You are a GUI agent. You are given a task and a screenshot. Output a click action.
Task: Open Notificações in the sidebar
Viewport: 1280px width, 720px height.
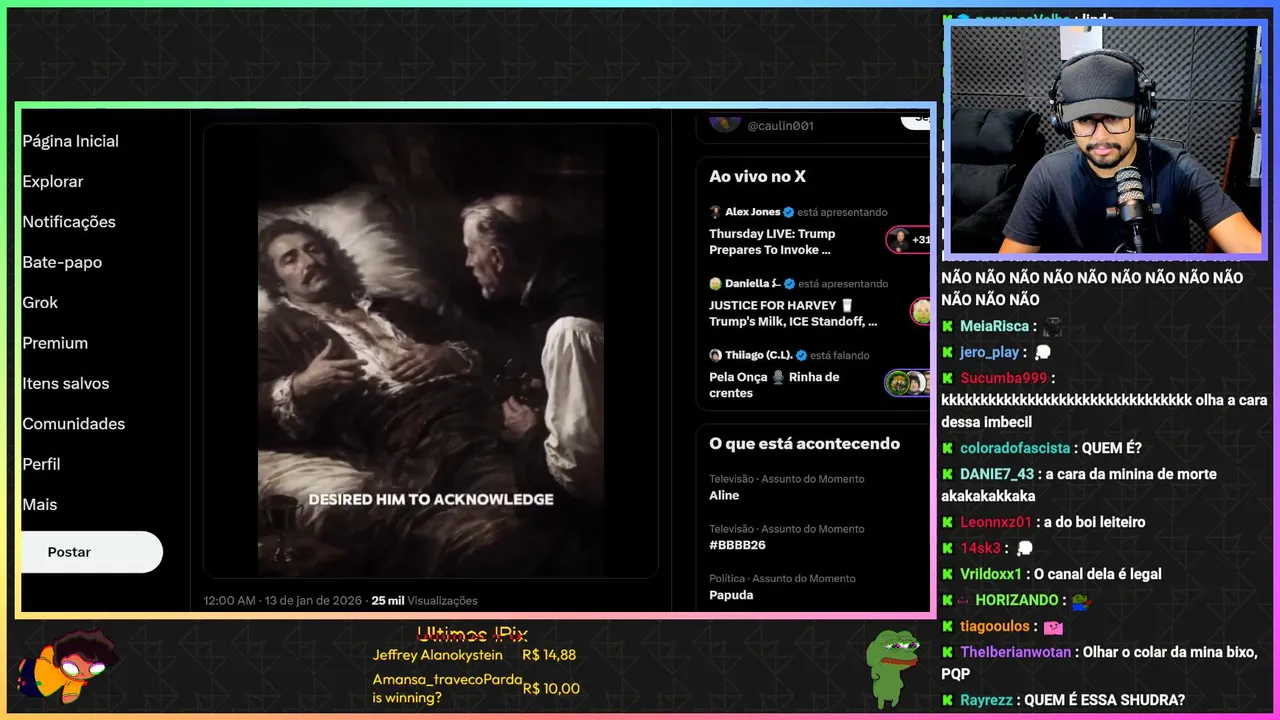[x=69, y=222]
